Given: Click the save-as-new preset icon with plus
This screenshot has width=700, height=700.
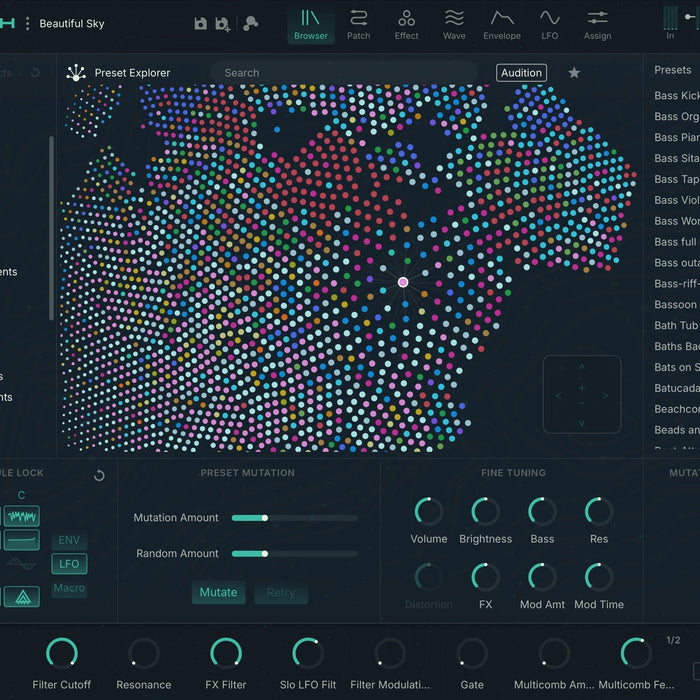Looking at the screenshot, I should 222,24.
